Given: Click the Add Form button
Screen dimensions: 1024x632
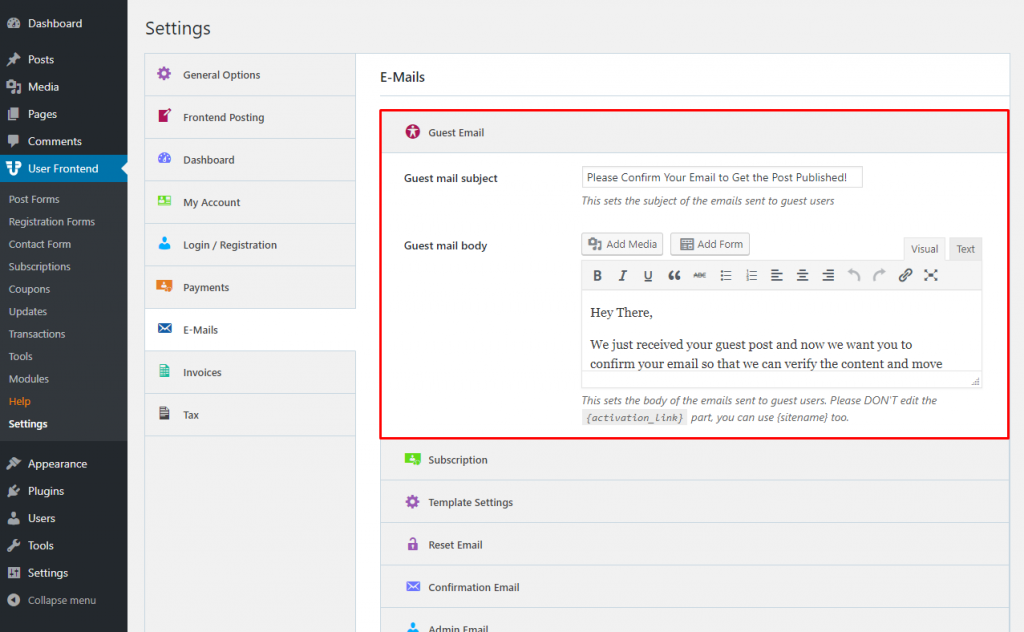Looking at the screenshot, I should (x=709, y=243).
